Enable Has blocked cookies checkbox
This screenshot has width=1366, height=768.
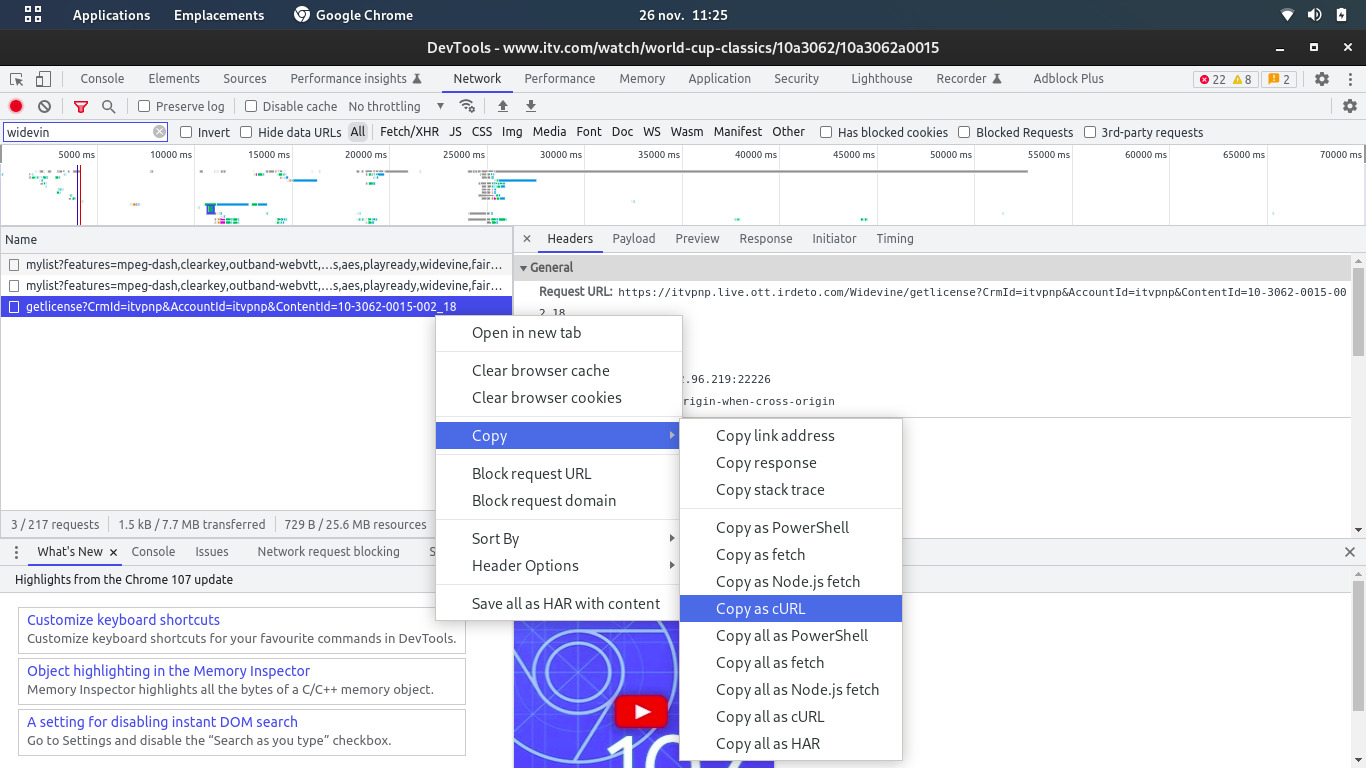[826, 132]
